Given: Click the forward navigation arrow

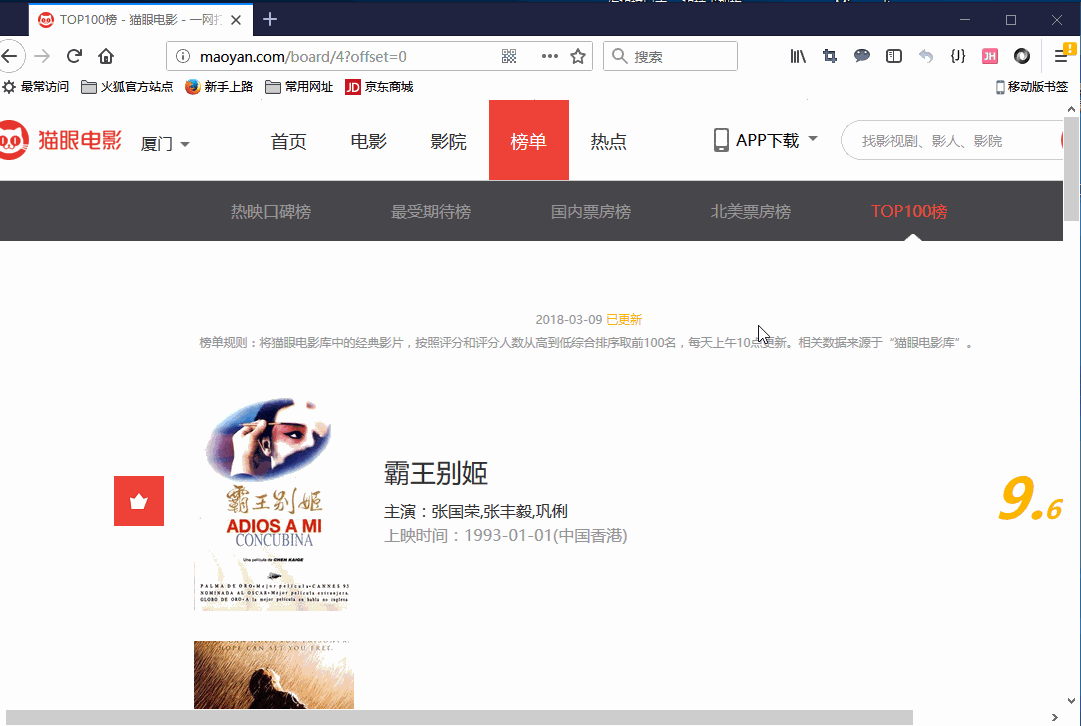Looking at the screenshot, I should (43, 57).
